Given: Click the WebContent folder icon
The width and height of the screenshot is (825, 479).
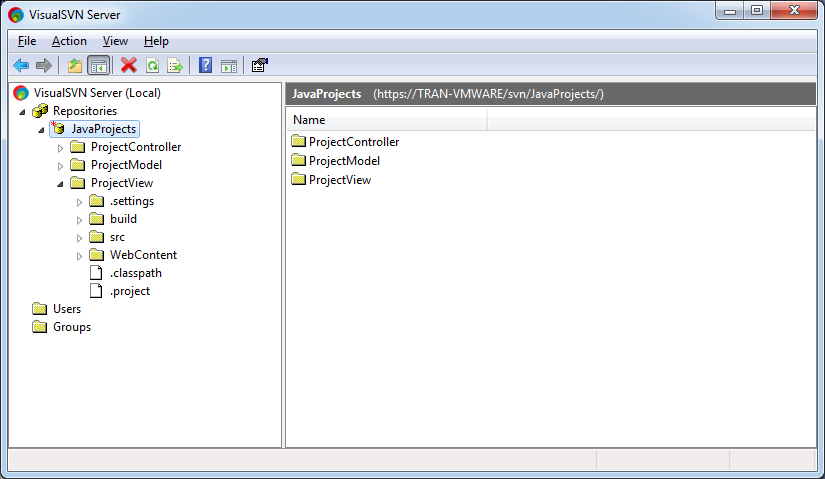Looking at the screenshot, I should pyautogui.click(x=96, y=255).
